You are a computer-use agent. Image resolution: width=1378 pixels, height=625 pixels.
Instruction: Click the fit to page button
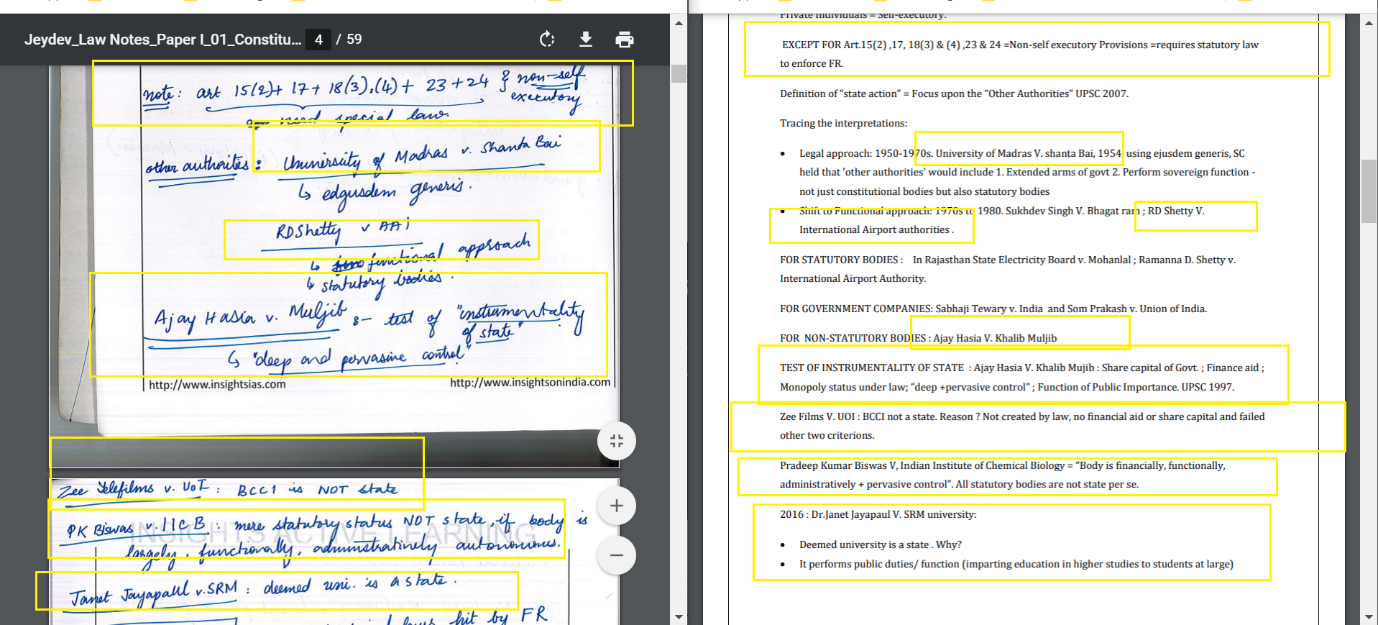(x=616, y=441)
